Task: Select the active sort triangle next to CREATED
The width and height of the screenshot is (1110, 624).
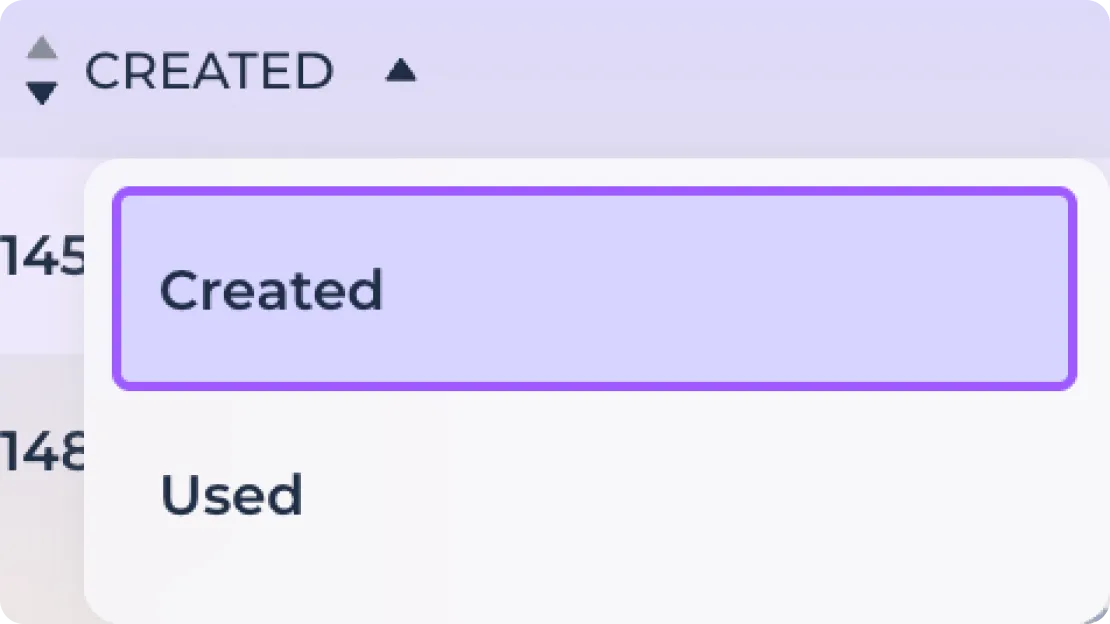Action: point(401,70)
